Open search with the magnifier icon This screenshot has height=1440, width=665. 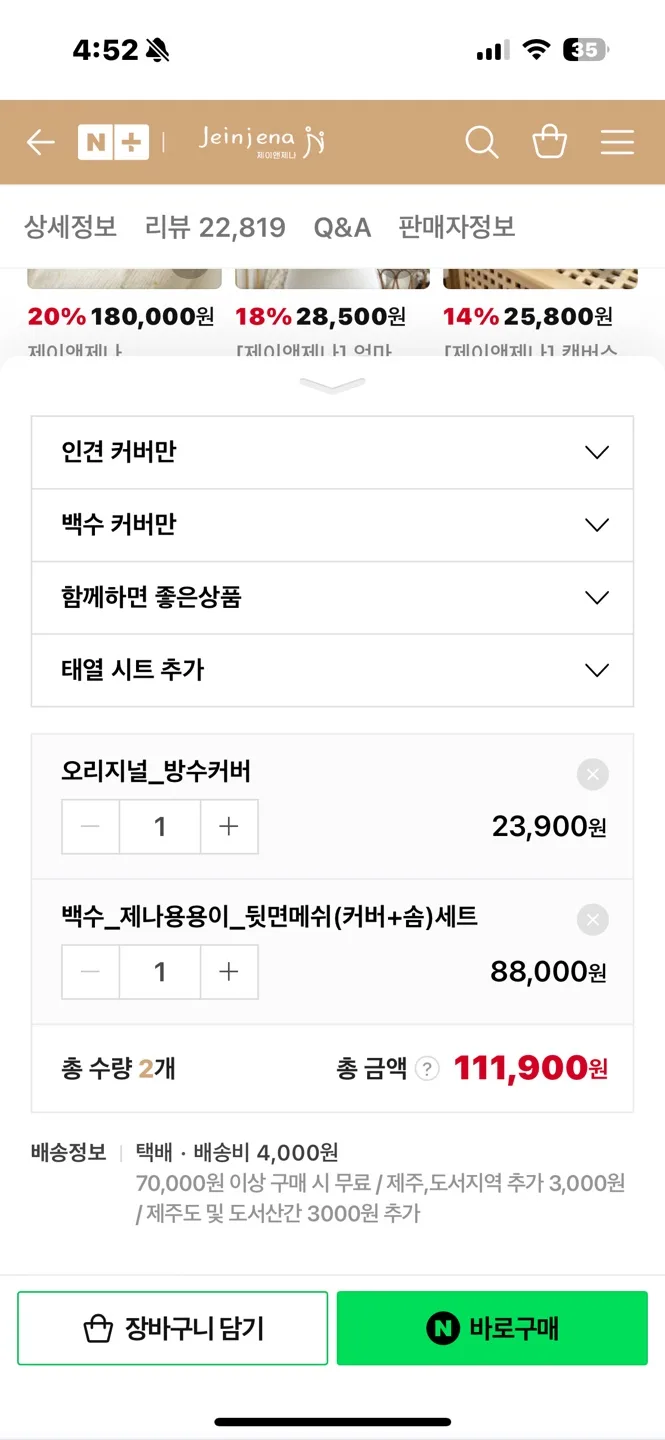click(x=482, y=142)
